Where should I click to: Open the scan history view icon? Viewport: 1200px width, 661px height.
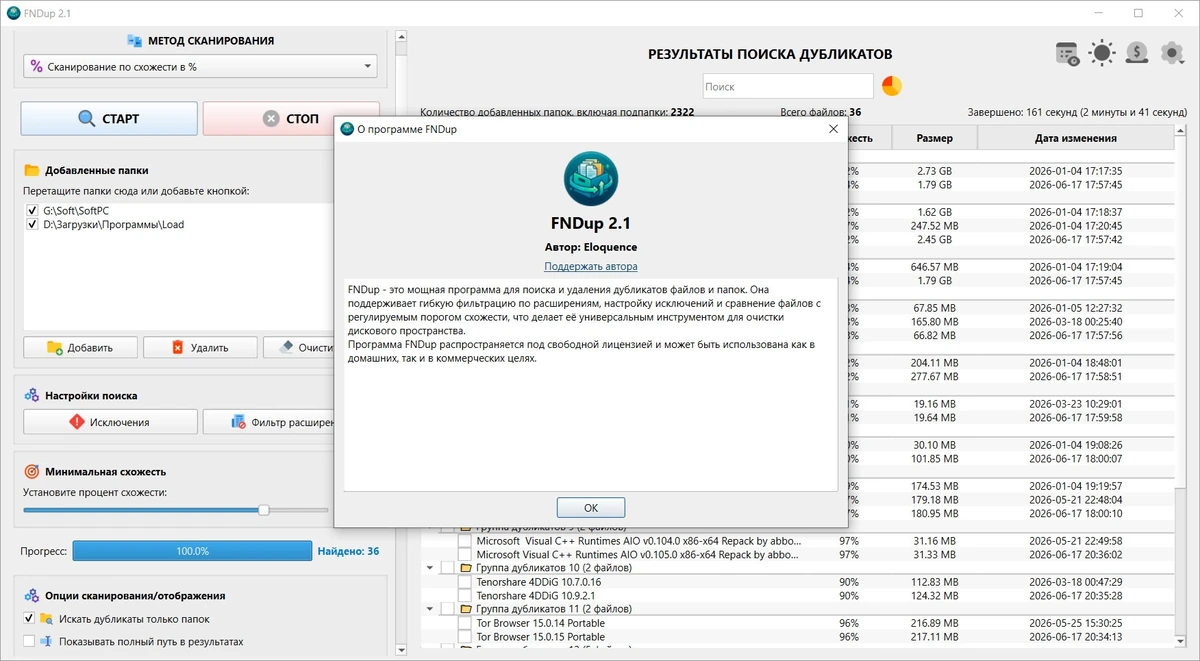tap(1067, 53)
